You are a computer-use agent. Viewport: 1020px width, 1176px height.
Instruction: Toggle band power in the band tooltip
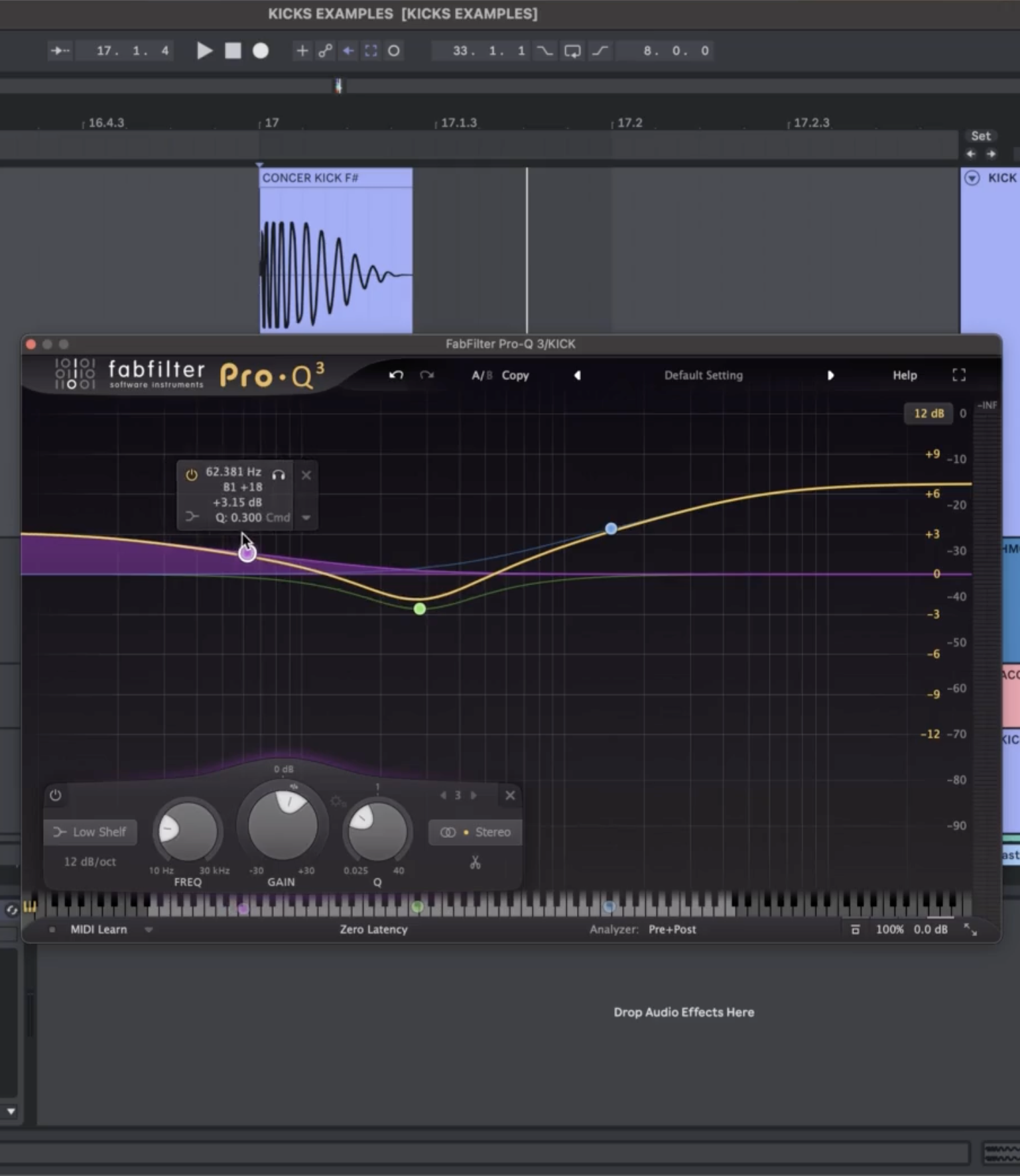[191, 475]
